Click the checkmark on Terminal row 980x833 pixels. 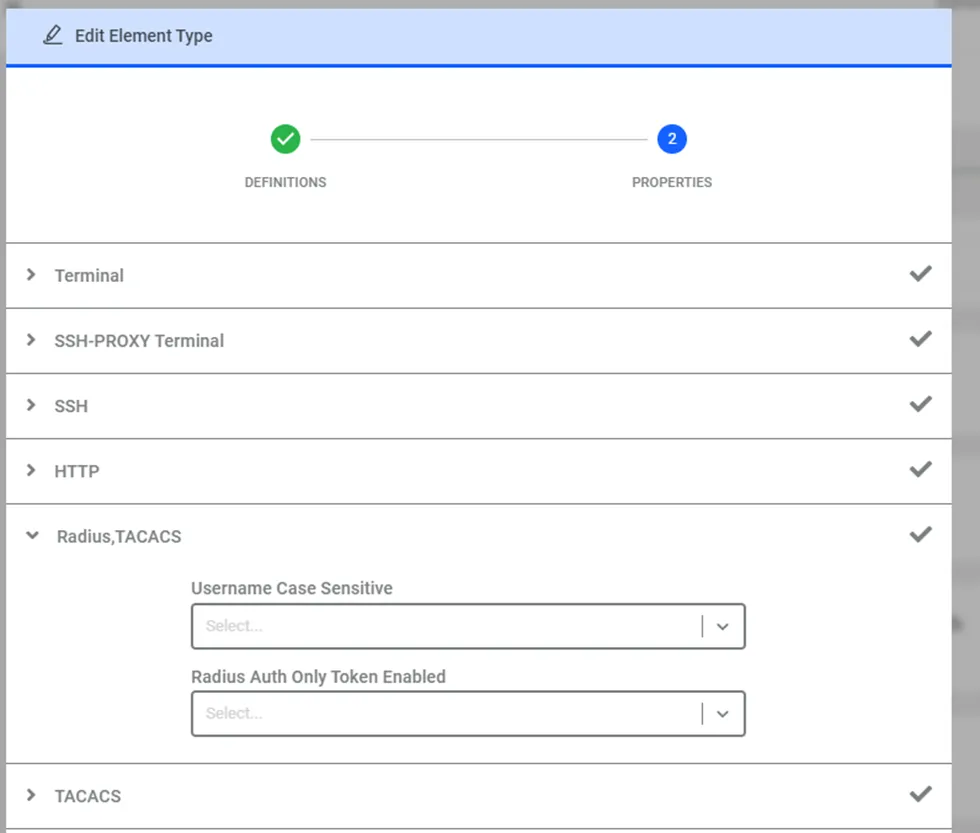[920, 274]
